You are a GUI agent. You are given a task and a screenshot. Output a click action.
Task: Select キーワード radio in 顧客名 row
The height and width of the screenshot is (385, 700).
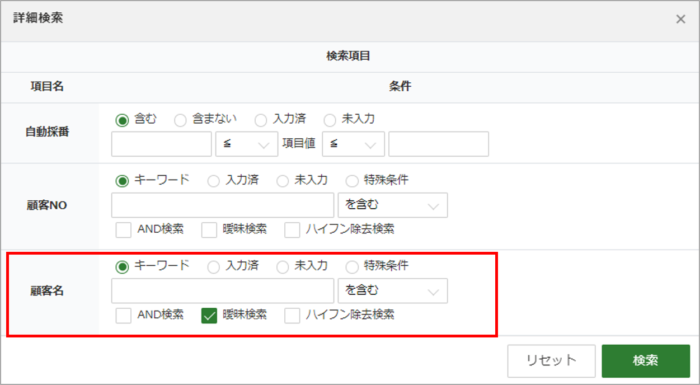(122, 267)
